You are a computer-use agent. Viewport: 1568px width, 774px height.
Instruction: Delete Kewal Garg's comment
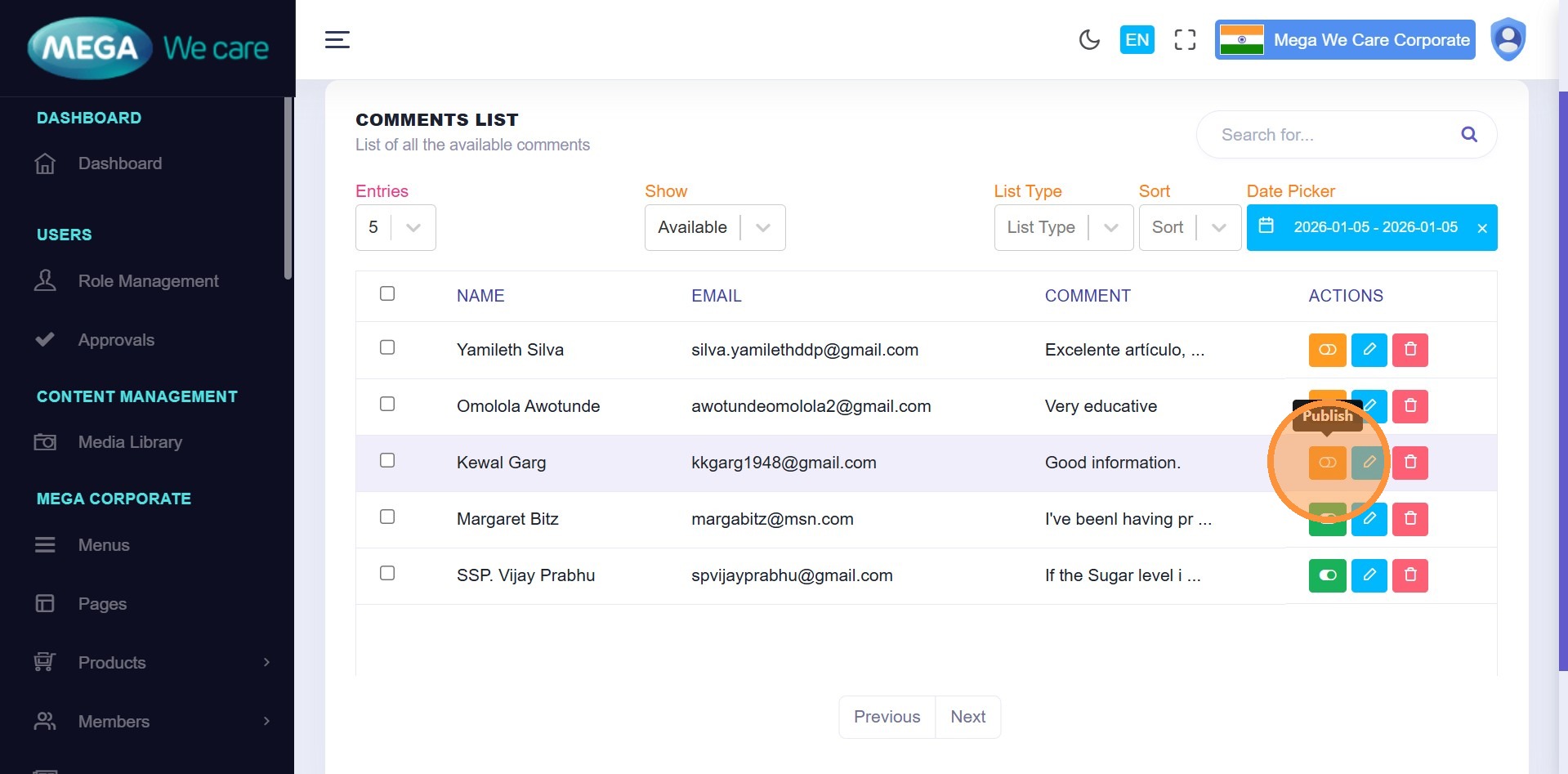click(1409, 463)
